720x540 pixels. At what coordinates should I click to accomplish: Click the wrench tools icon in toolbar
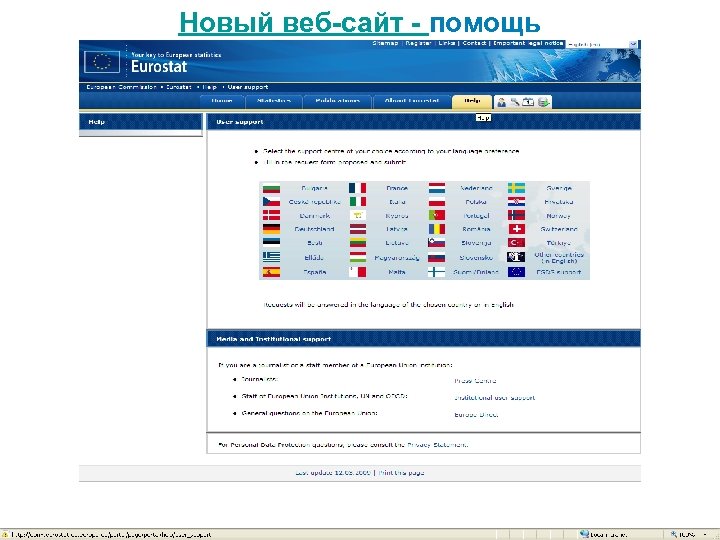tap(515, 102)
